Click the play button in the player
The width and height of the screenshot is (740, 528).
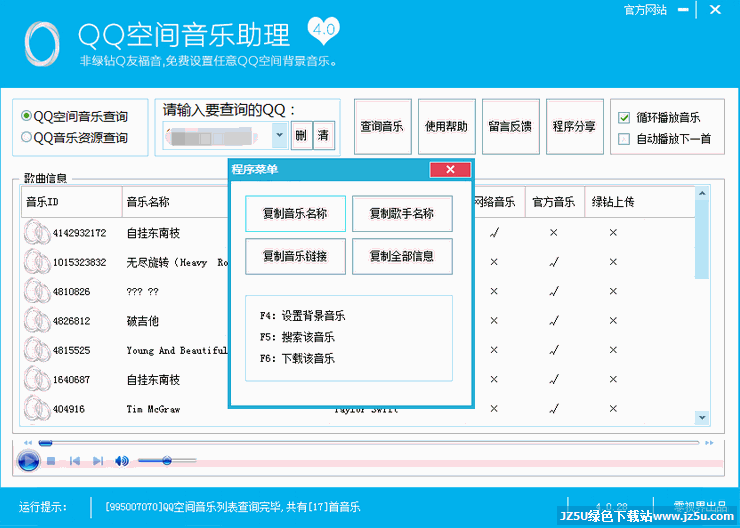point(28,461)
